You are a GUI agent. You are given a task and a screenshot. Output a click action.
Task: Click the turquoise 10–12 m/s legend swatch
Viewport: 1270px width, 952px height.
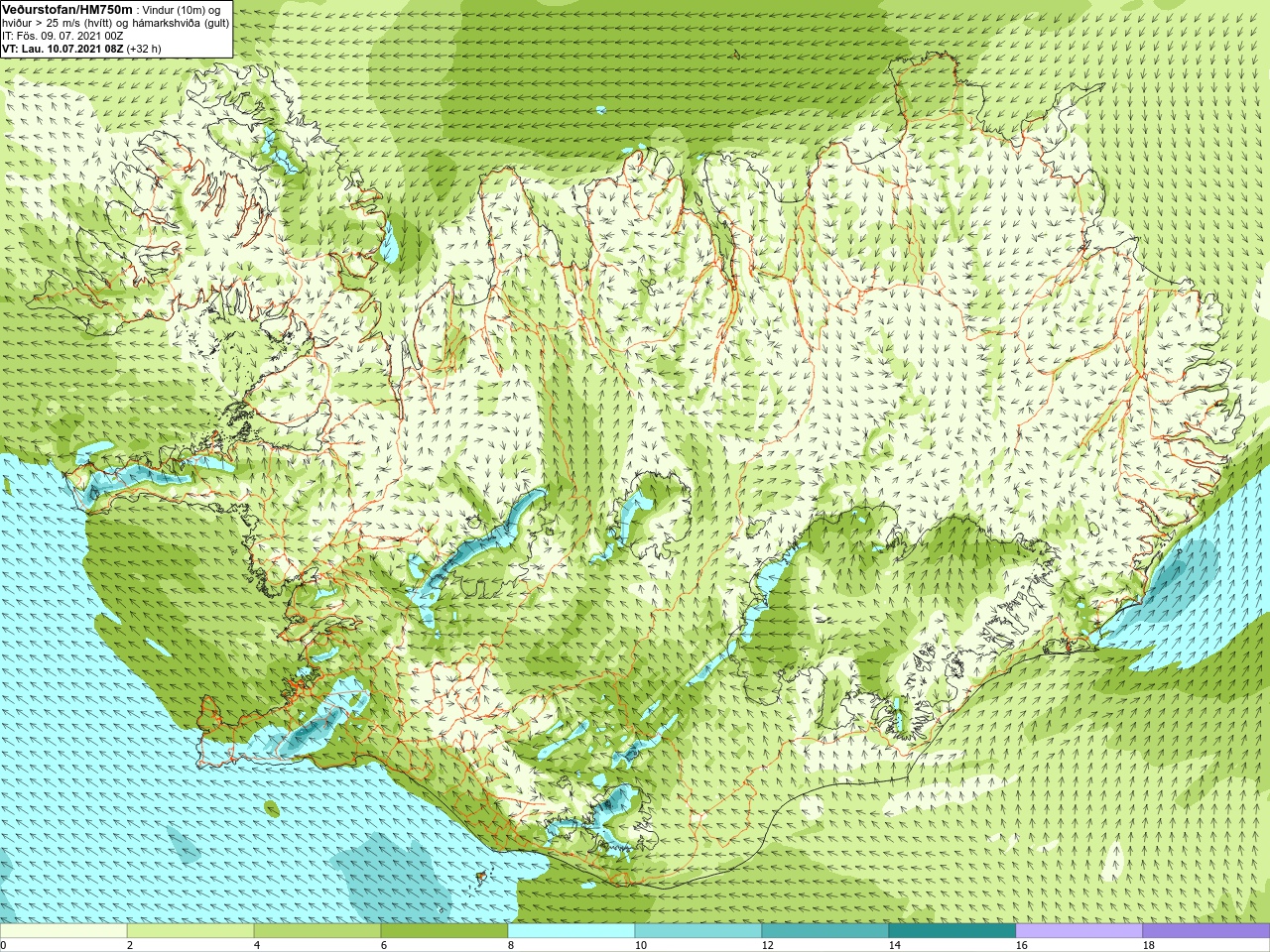pos(698,931)
